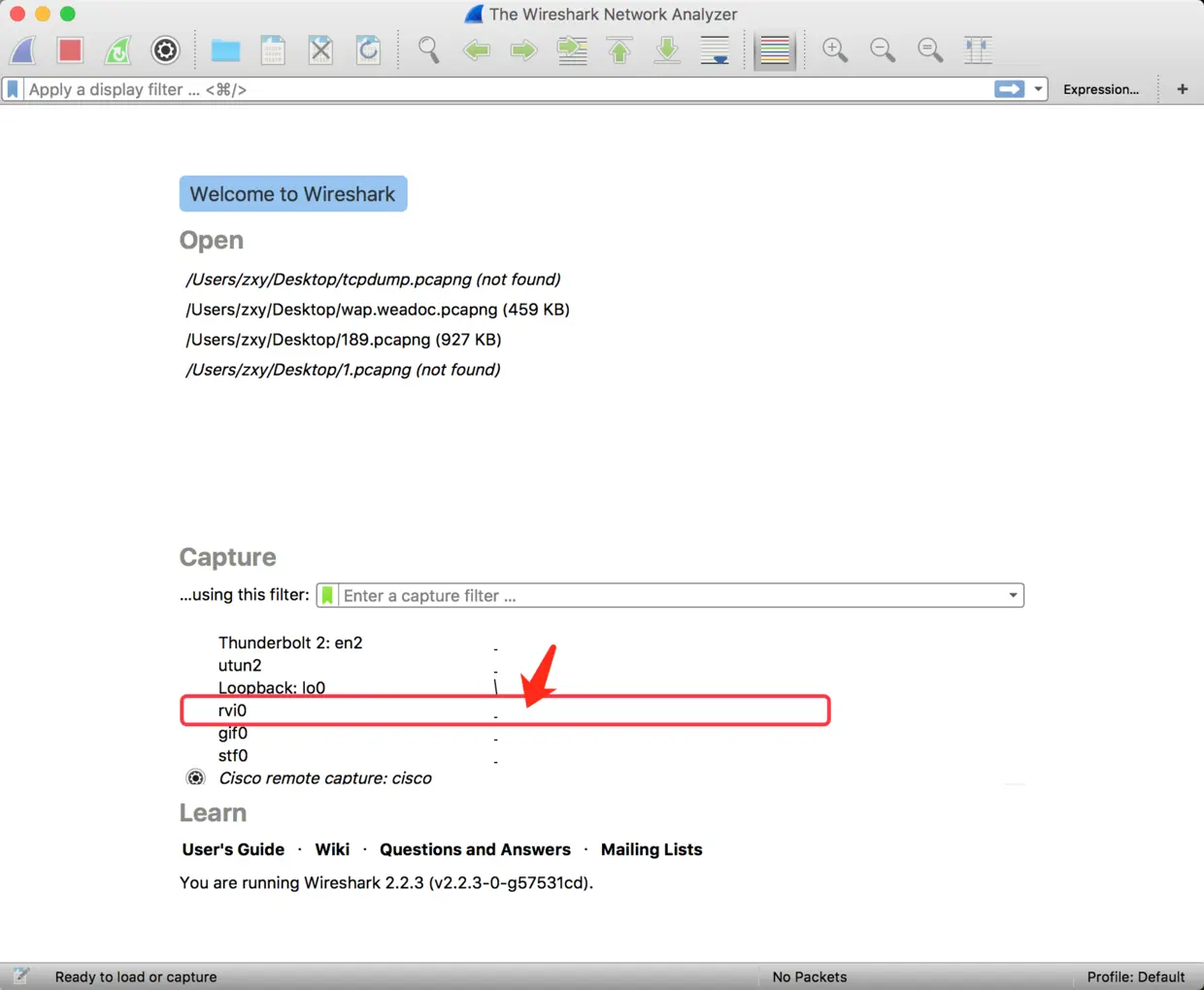Open the Wiki link
The image size is (1204, 990).
click(332, 849)
